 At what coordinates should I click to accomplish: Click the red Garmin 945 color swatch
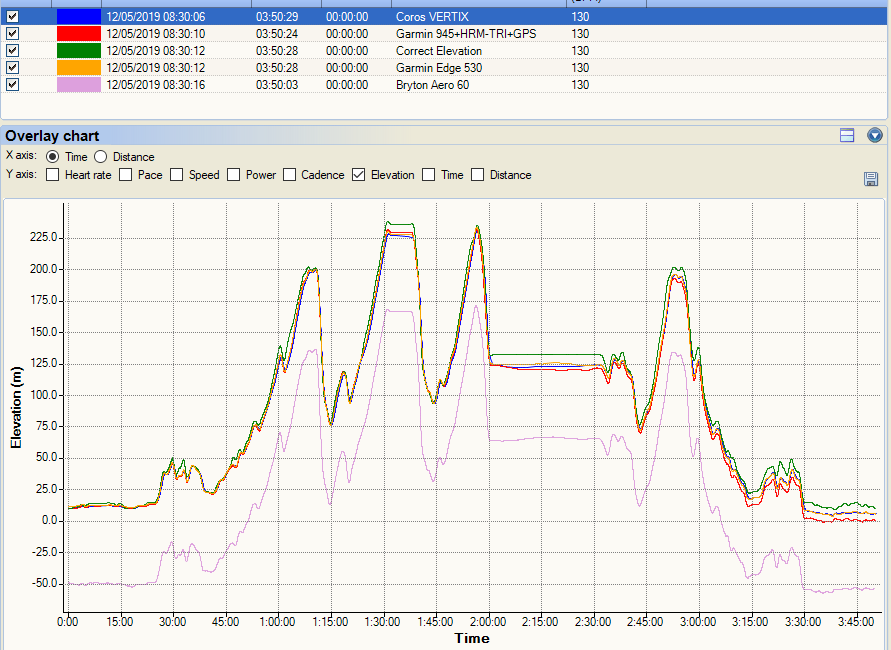point(79,34)
